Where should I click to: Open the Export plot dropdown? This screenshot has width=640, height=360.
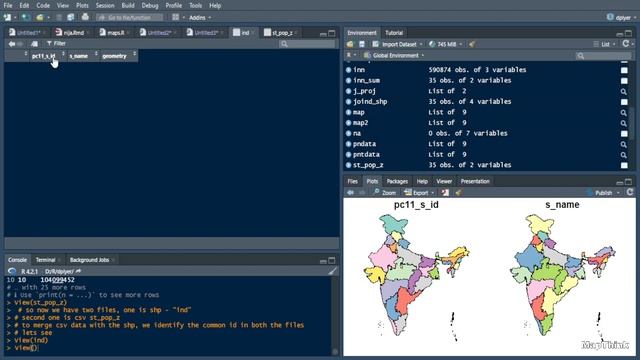tap(419, 193)
